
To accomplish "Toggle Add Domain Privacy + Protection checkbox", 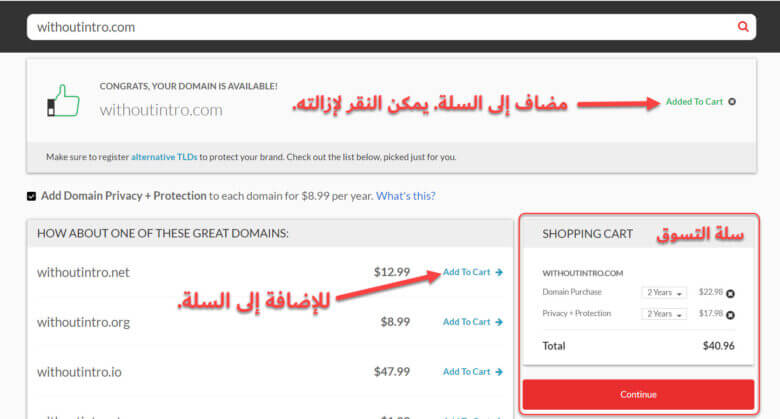I will pos(31,196).
